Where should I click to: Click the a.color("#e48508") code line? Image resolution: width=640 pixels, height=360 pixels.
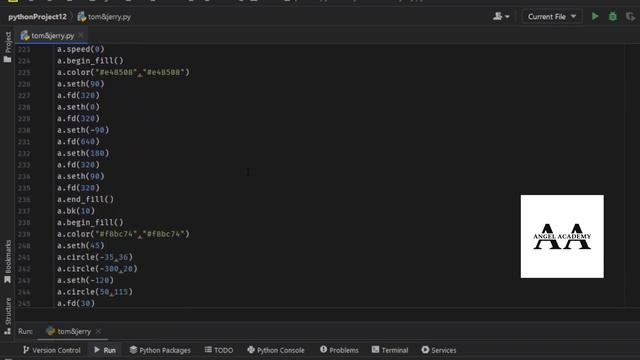(x=123, y=72)
